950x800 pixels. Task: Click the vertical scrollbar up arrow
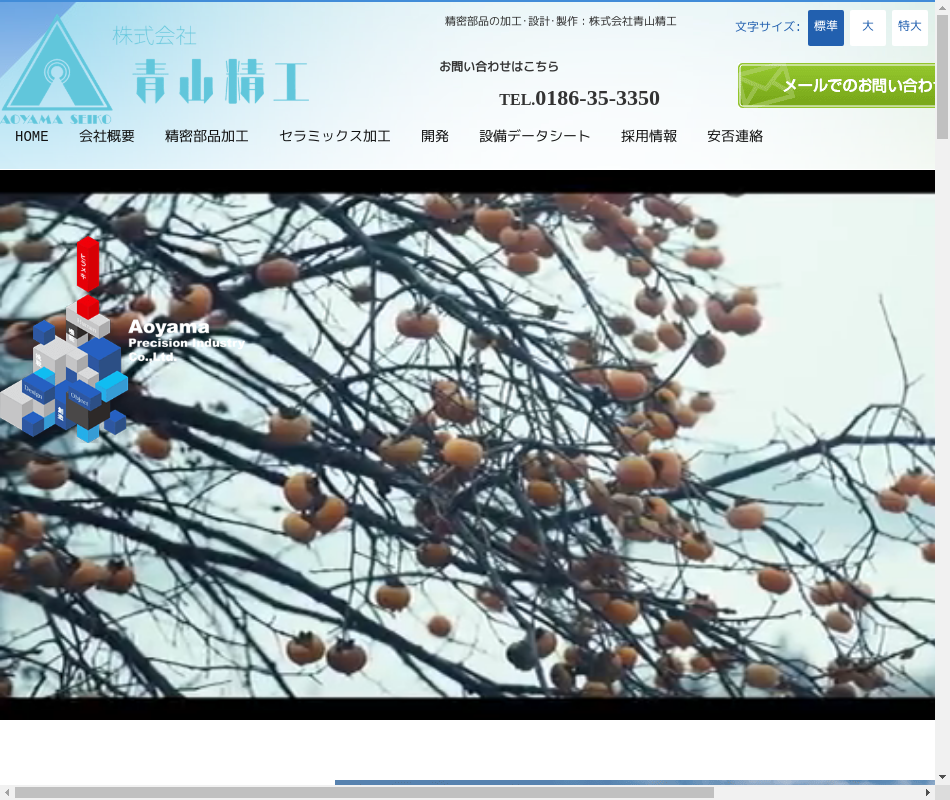[942, 8]
